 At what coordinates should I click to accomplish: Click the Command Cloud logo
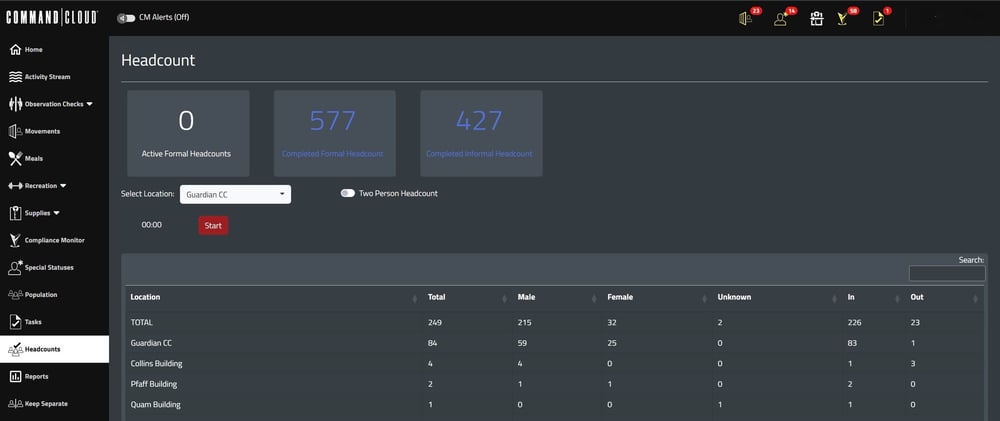(x=52, y=18)
